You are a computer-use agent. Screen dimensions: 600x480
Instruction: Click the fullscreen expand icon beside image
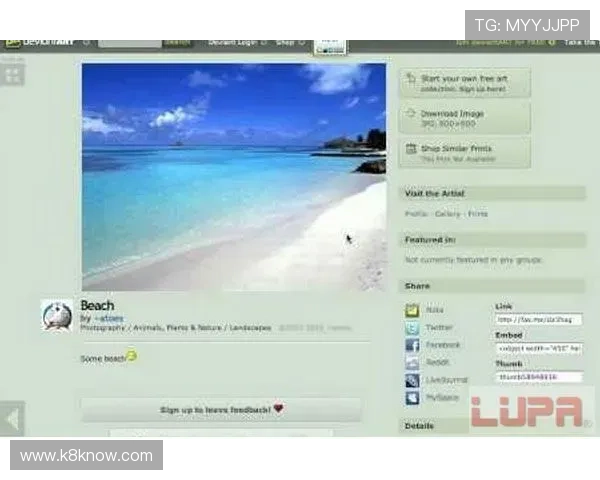[12, 75]
